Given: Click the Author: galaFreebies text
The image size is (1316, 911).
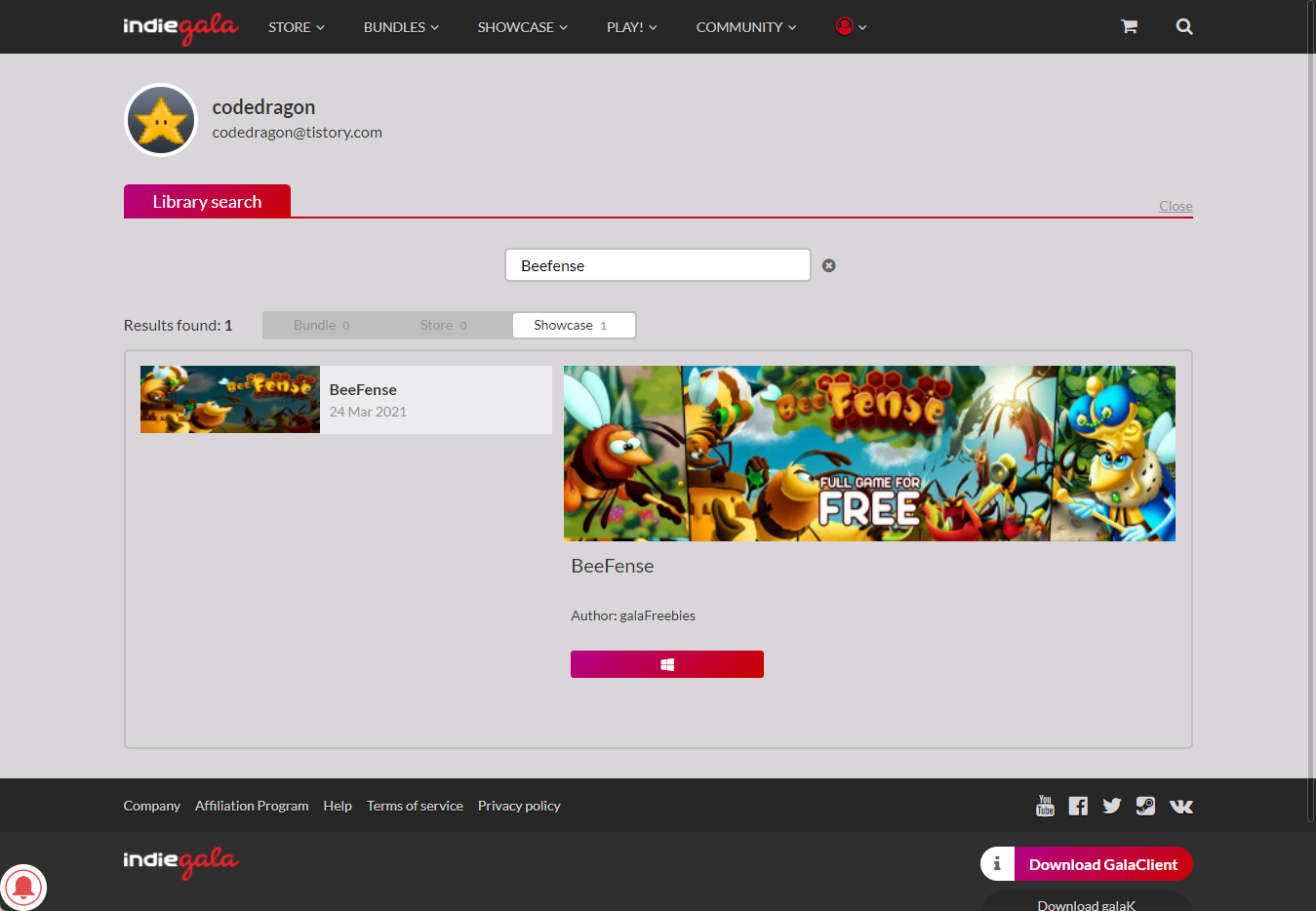Looking at the screenshot, I should click(x=633, y=615).
